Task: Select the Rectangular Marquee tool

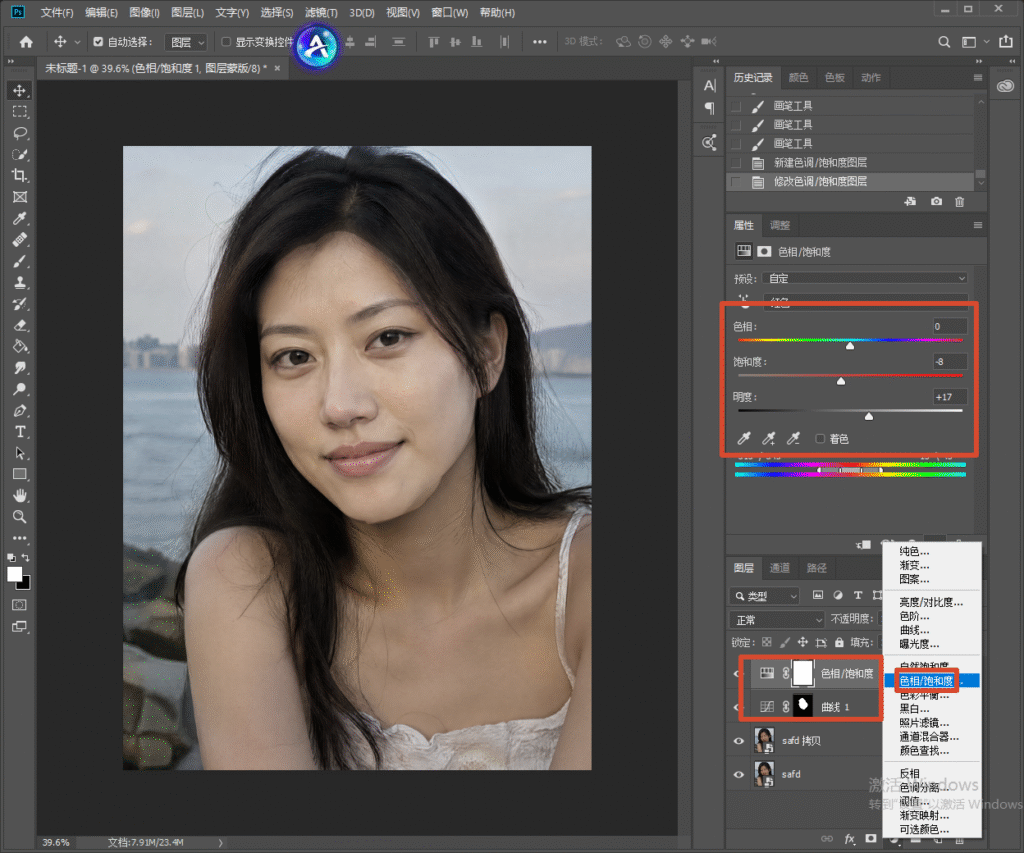Action: [20, 112]
